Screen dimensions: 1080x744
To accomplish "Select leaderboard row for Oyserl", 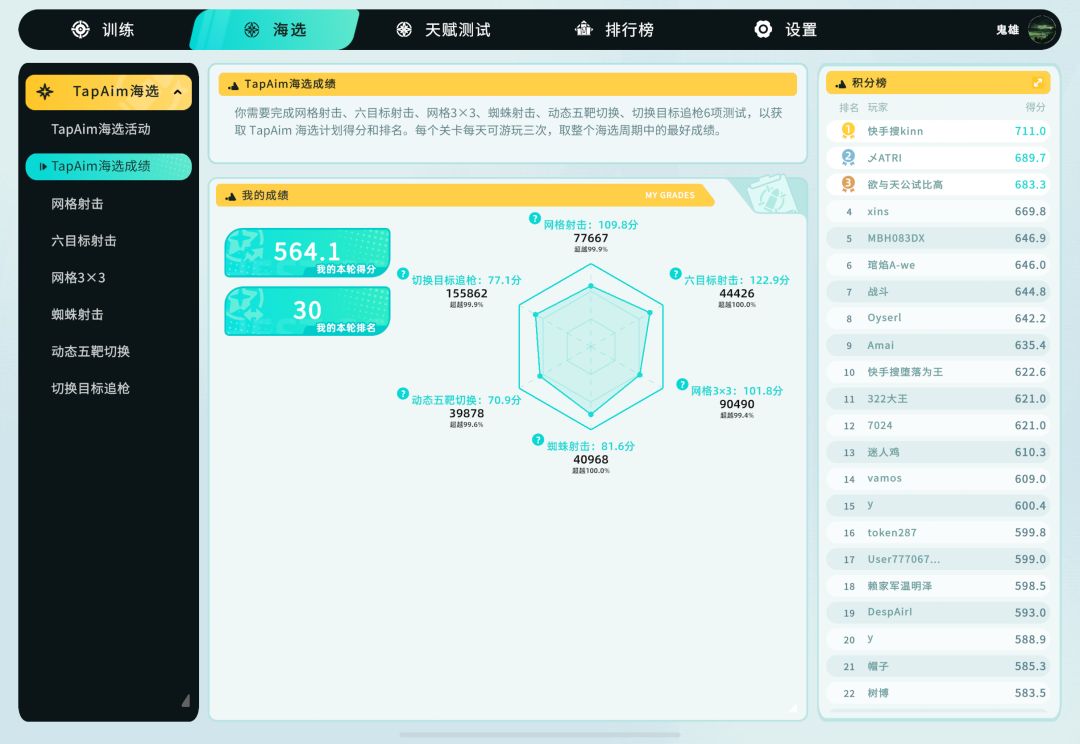I will point(938,318).
